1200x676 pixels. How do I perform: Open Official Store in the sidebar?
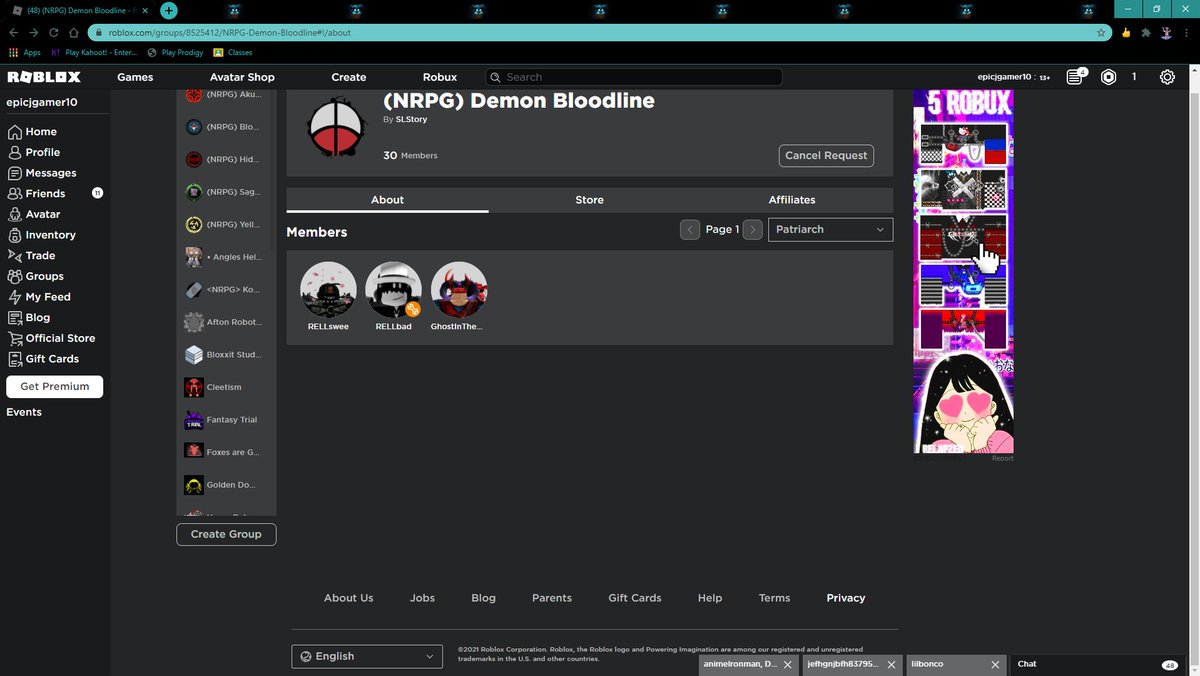tap(52, 338)
